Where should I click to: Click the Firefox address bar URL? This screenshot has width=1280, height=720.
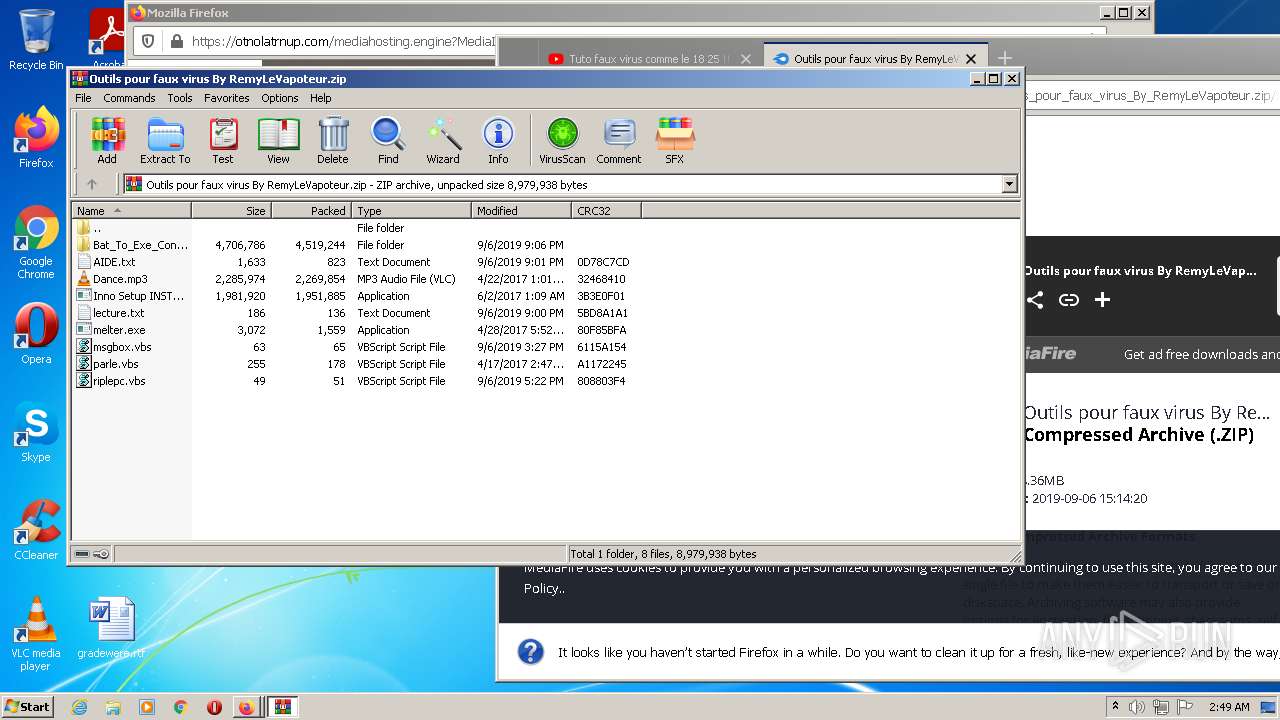(x=343, y=41)
